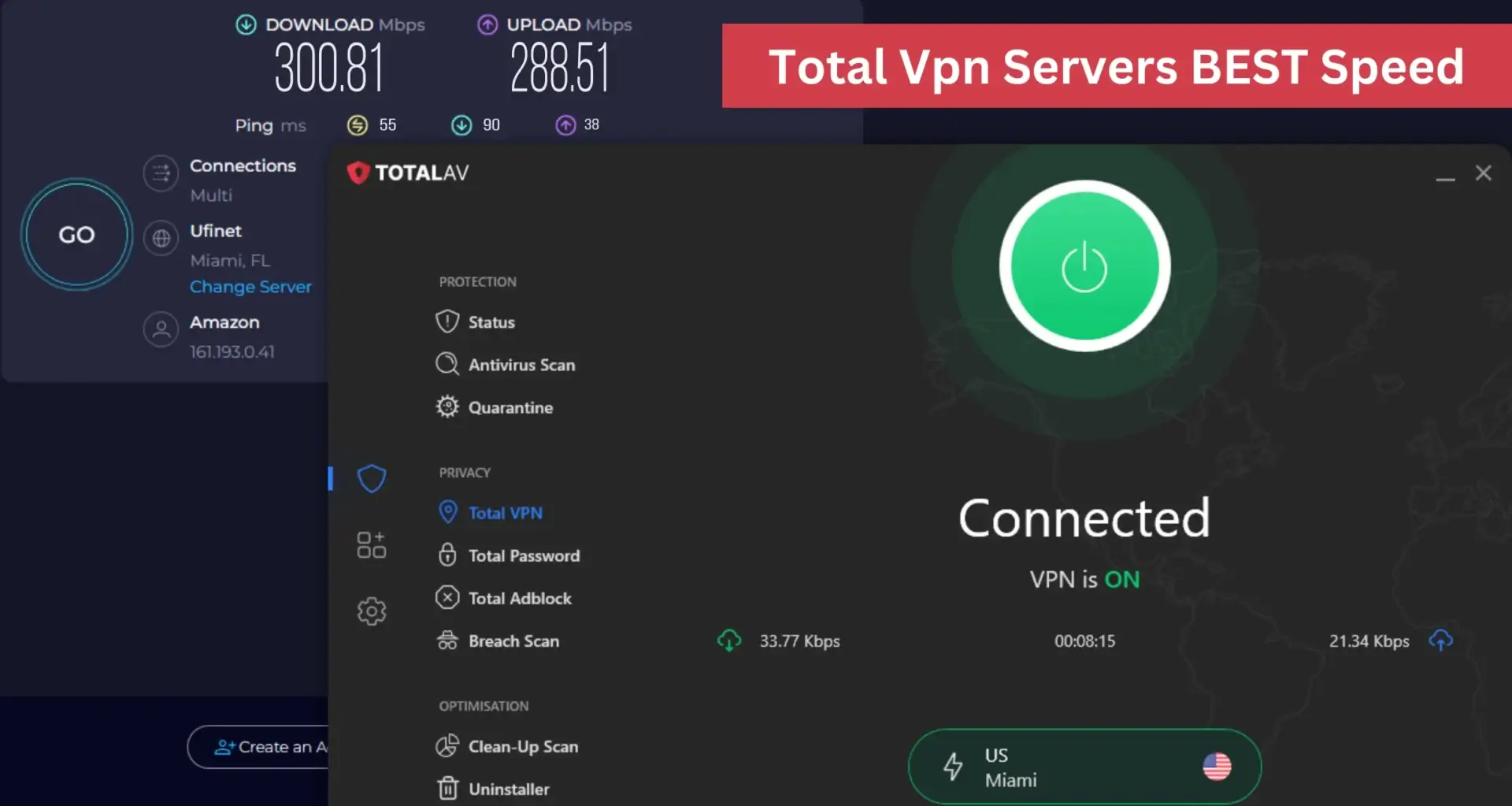Click the 161.193.0.41 IP address

click(x=232, y=352)
